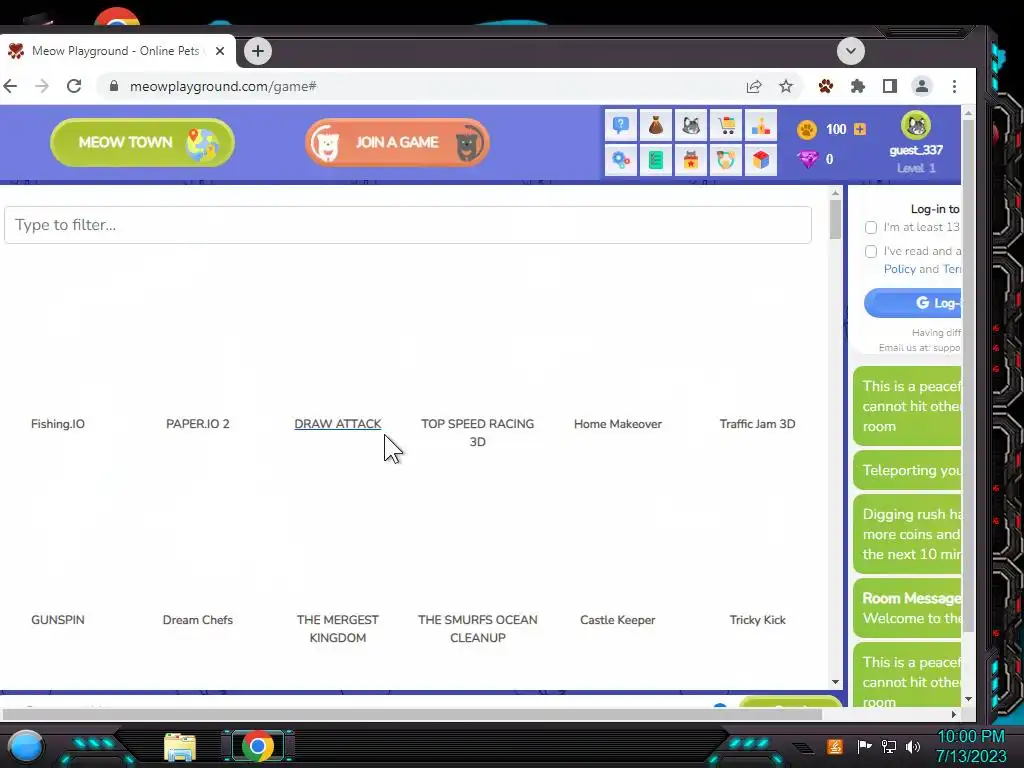The width and height of the screenshot is (1024, 768).
Task: Click the Windows Start orb
Action: click(x=25, y=746)
